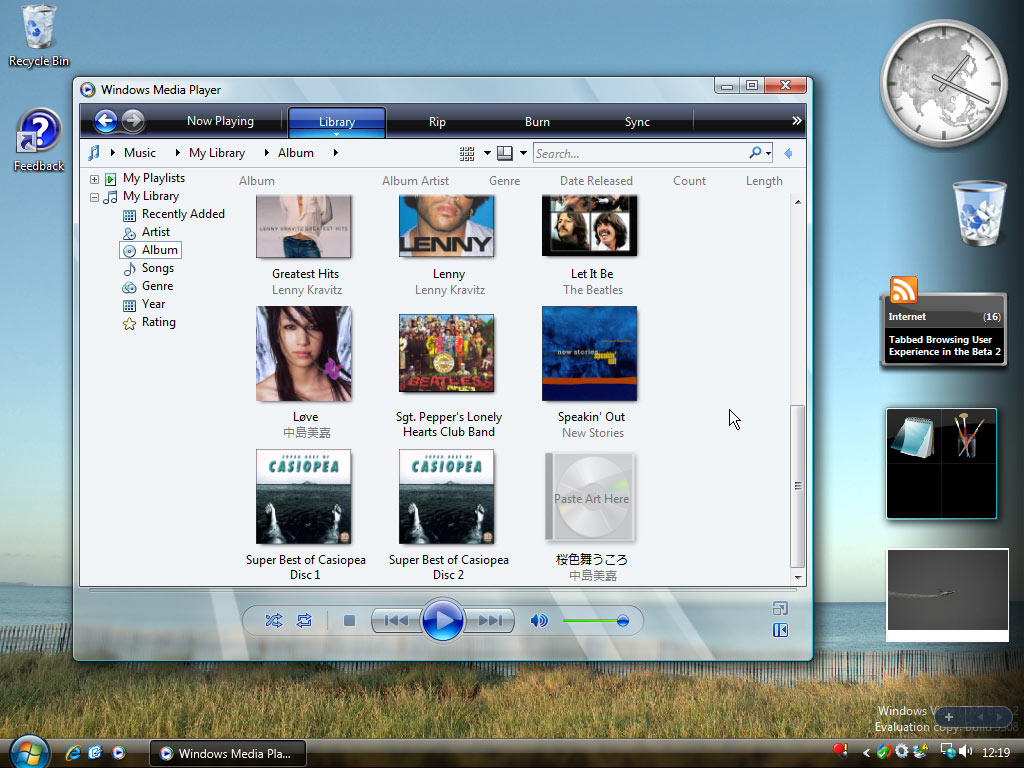
Task: Open the dropdown arrow after Album breadcrumb
Action: (336, 153)
